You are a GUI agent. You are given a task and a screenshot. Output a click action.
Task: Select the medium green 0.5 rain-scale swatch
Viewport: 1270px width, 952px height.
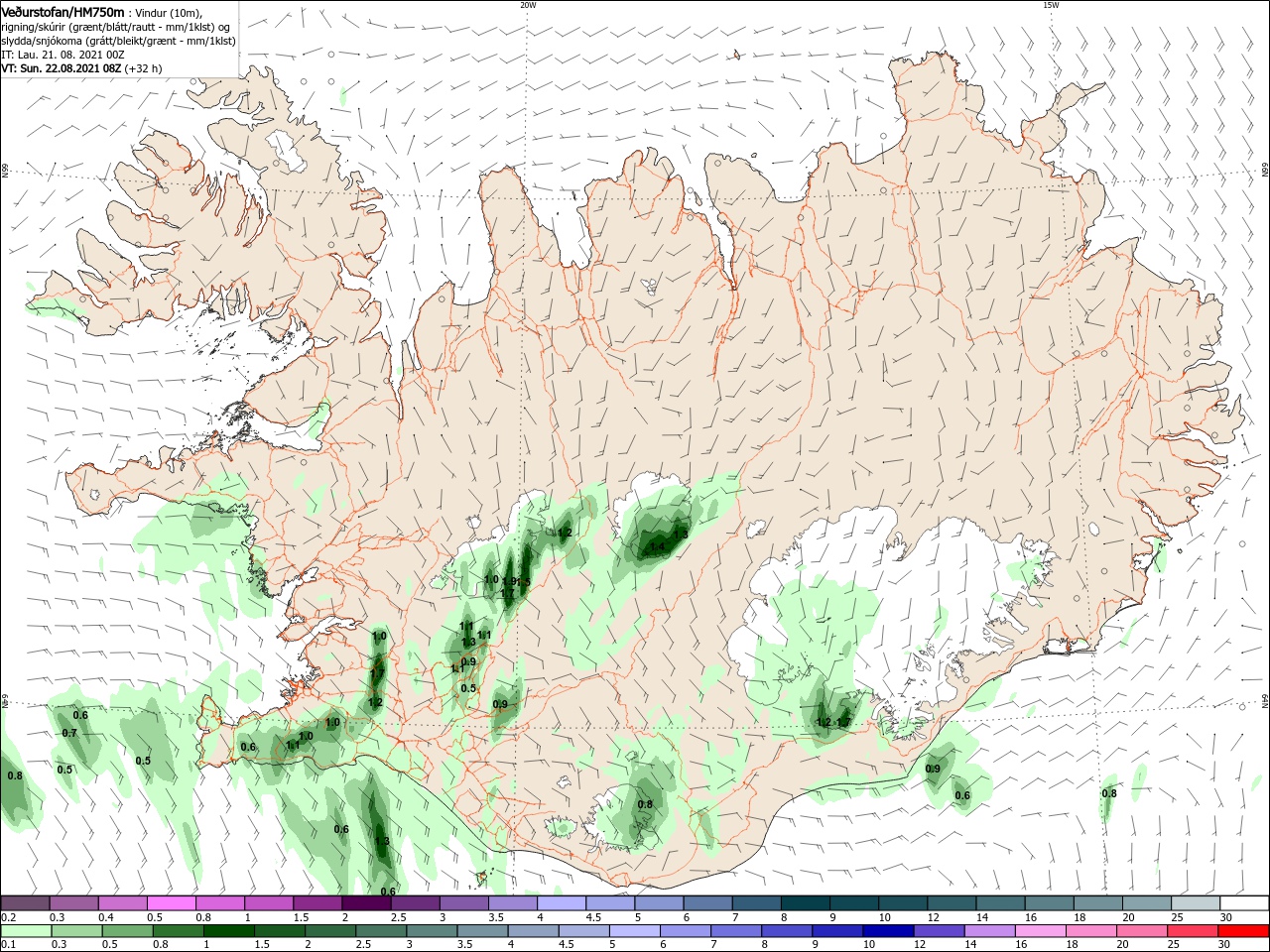(x=127, y=931)
